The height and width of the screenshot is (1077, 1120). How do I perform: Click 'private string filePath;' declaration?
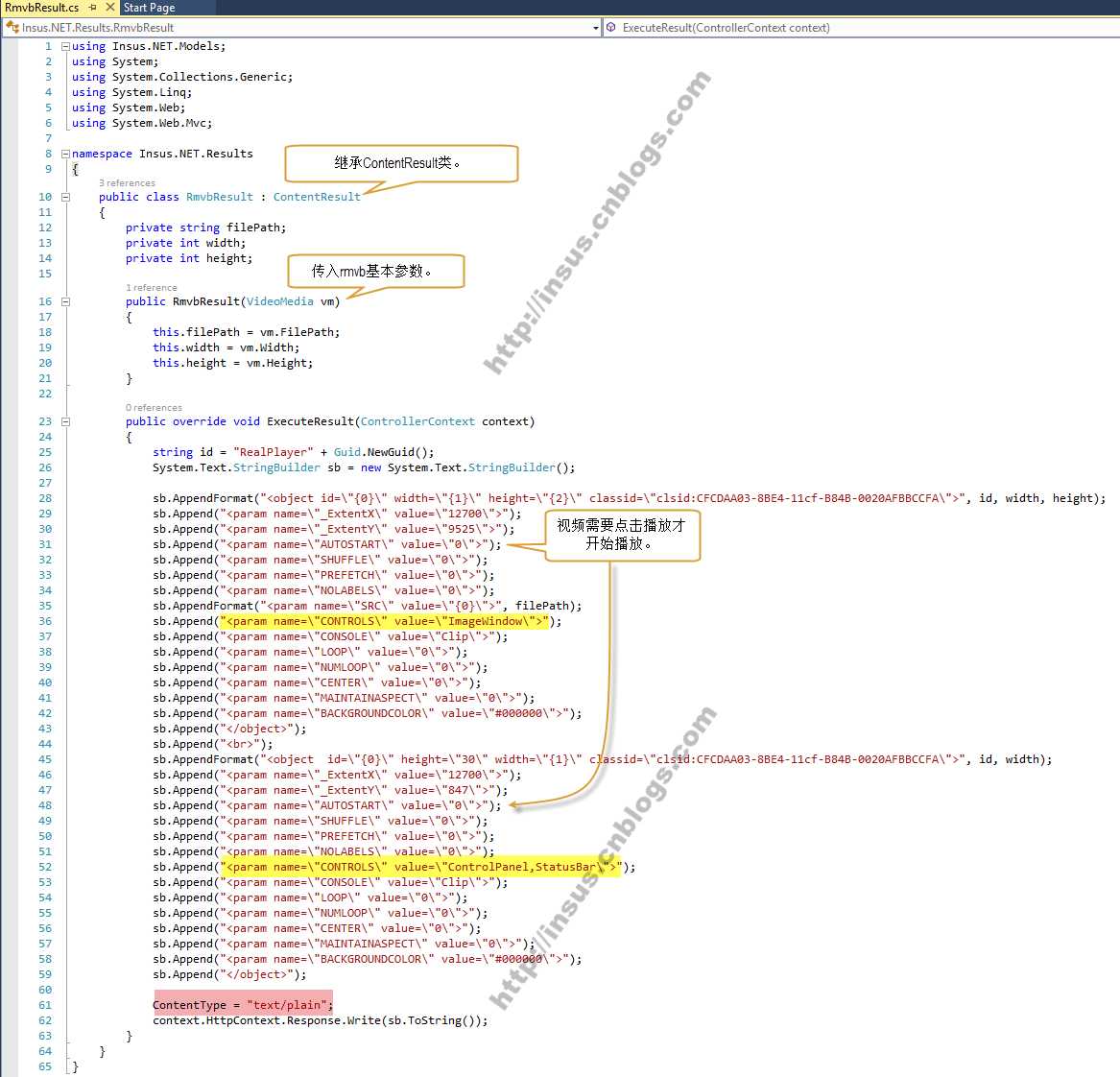tap(205, 227)
